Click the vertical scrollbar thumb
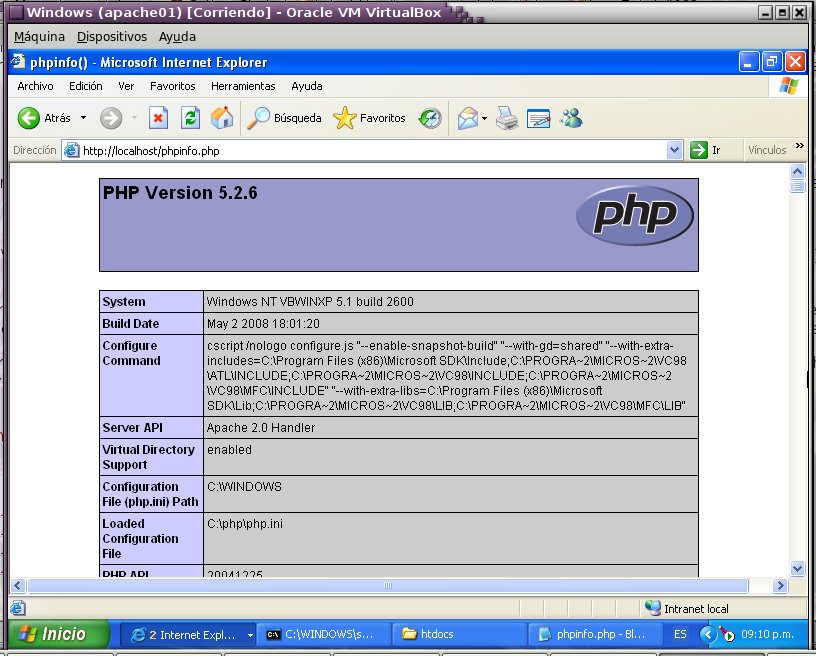The height and width of the screenshot is (656, 816). pyautogui.click(x=797, y=186)
